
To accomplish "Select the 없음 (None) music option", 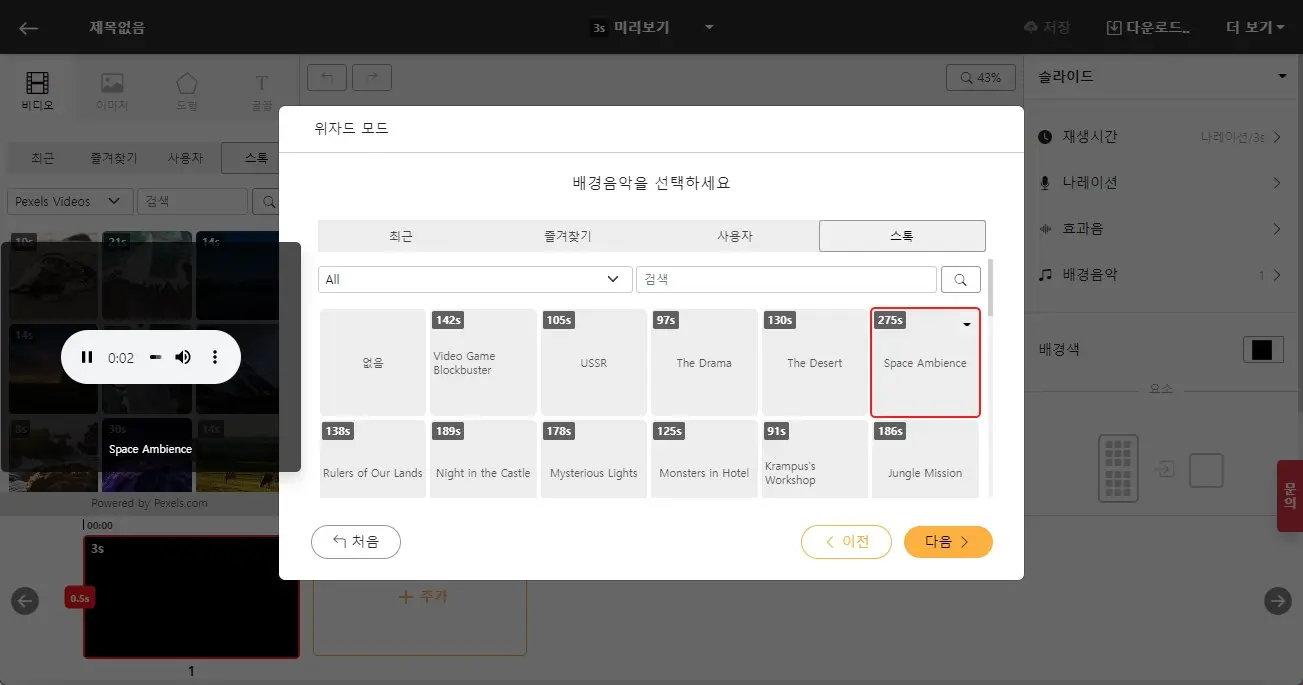I will click(x=372, y=362).
